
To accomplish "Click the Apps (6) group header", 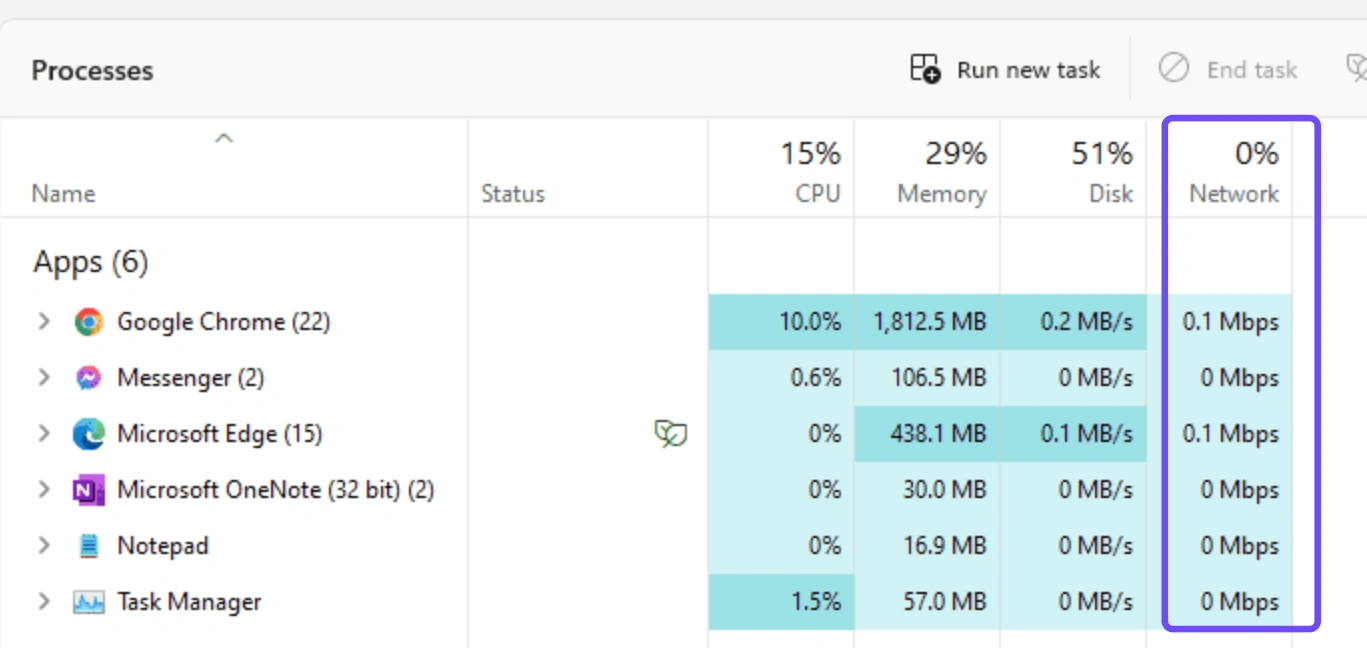I will click(91, 262).
